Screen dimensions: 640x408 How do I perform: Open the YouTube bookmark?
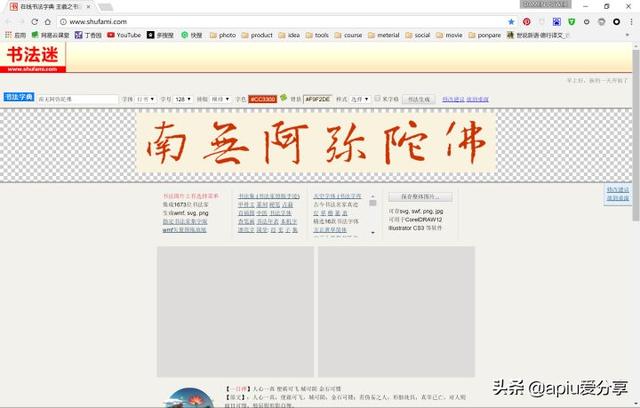[x=124, y=35]
